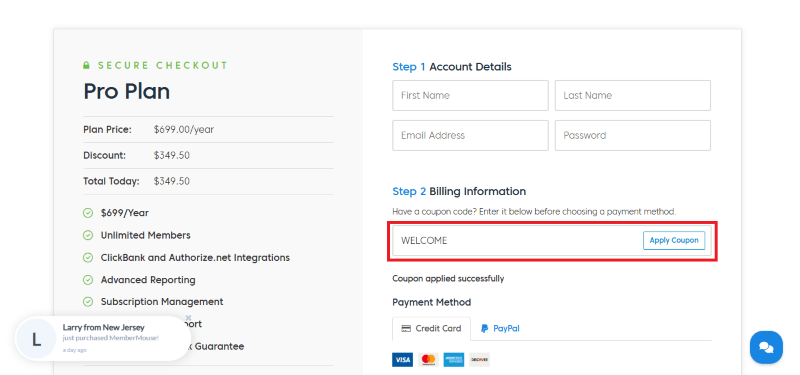
Task: Click the green check beside Advanced Reporting
Action: (x=88, y=280)
